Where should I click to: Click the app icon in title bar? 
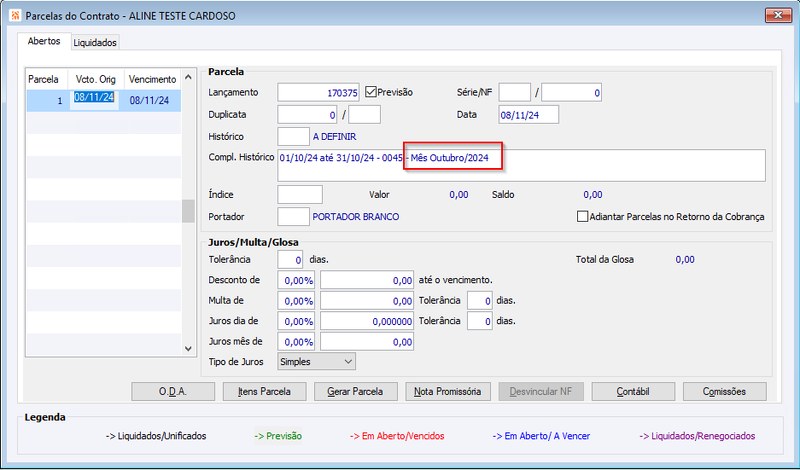pos(15,16)
